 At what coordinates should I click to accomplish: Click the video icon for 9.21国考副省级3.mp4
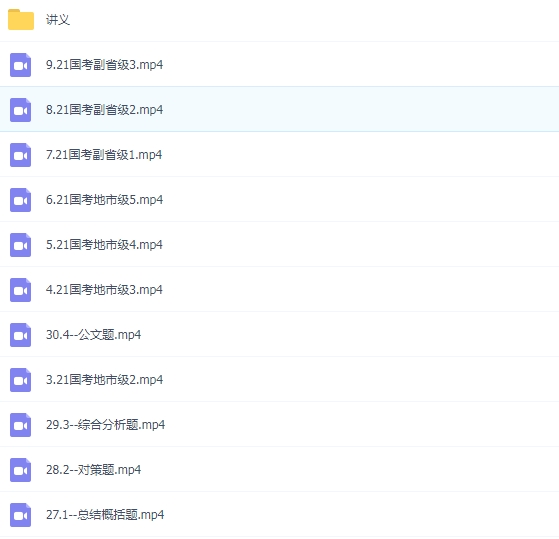coord(20,65)
